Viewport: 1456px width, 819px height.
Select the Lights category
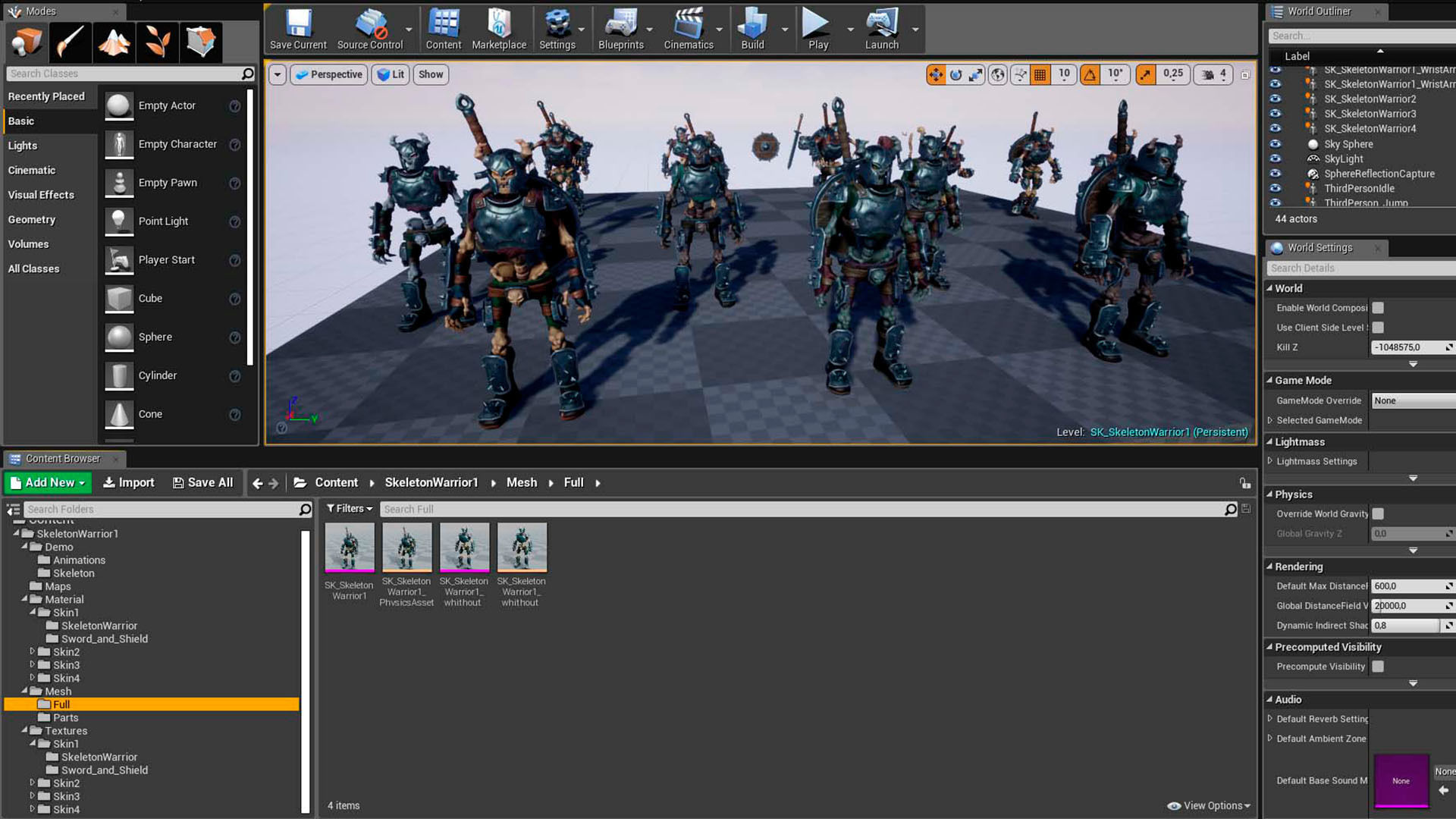pyautogui.click(x=23, y=146)
